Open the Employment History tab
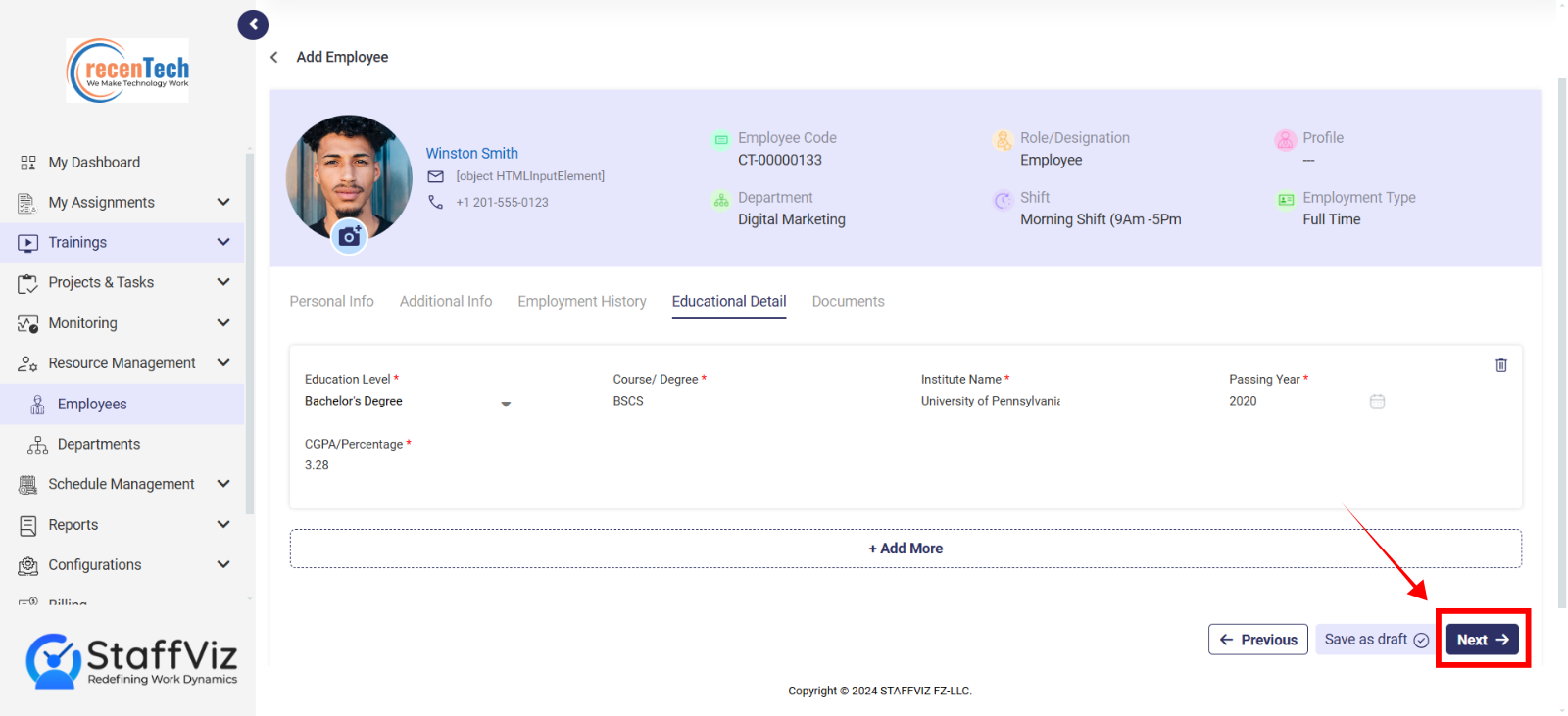Screen dimensions: 1568x716 point(582,302)
